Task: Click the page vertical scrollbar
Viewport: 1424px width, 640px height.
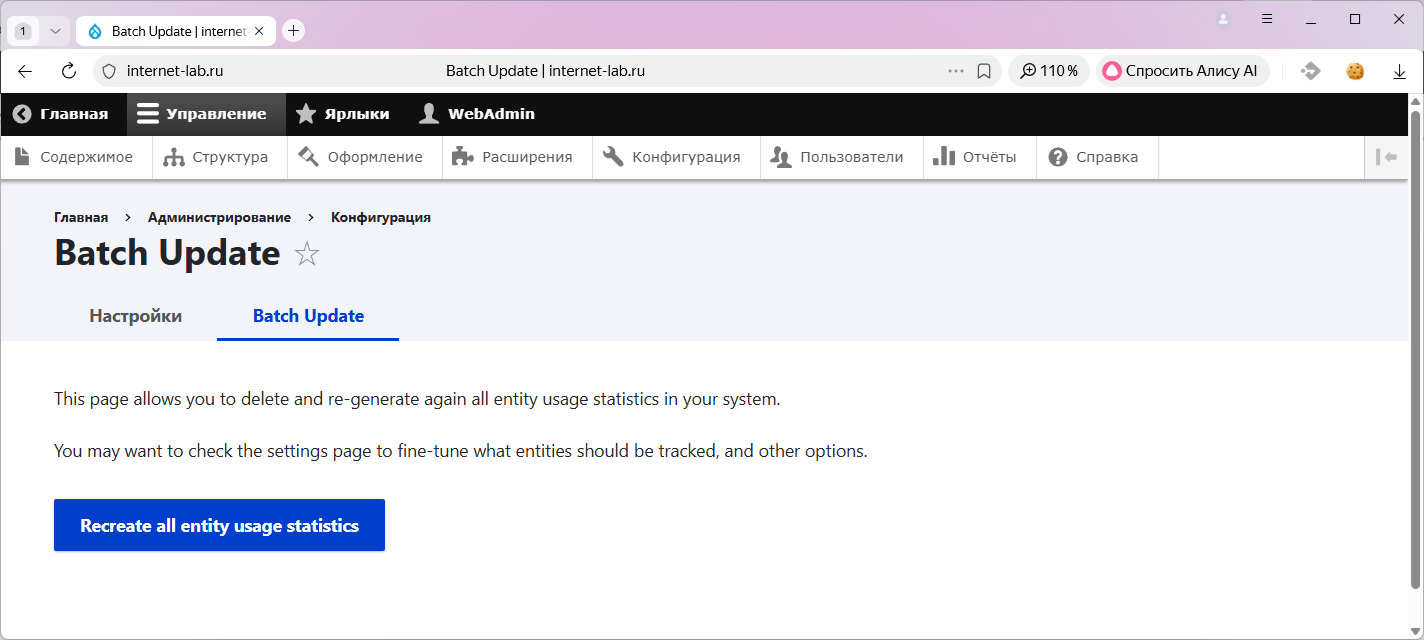Action: pos(1415,350)
